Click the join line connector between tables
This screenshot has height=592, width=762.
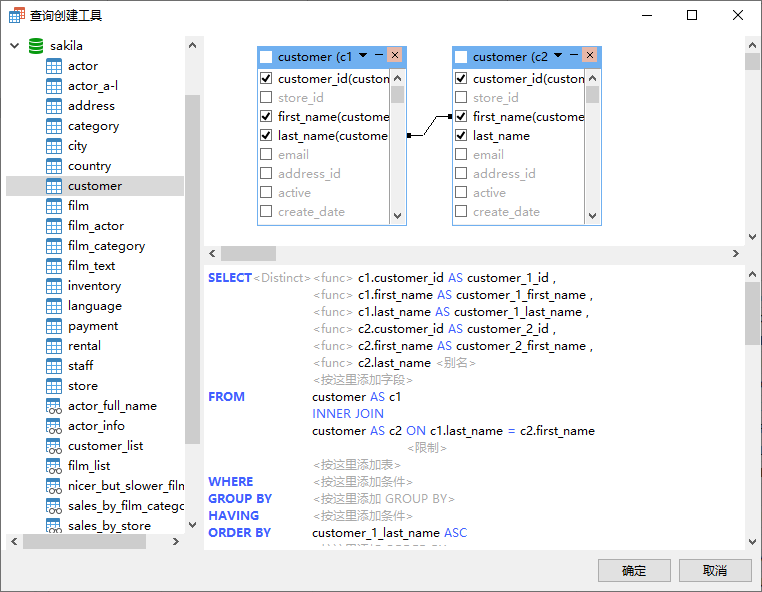pos(430,125)
